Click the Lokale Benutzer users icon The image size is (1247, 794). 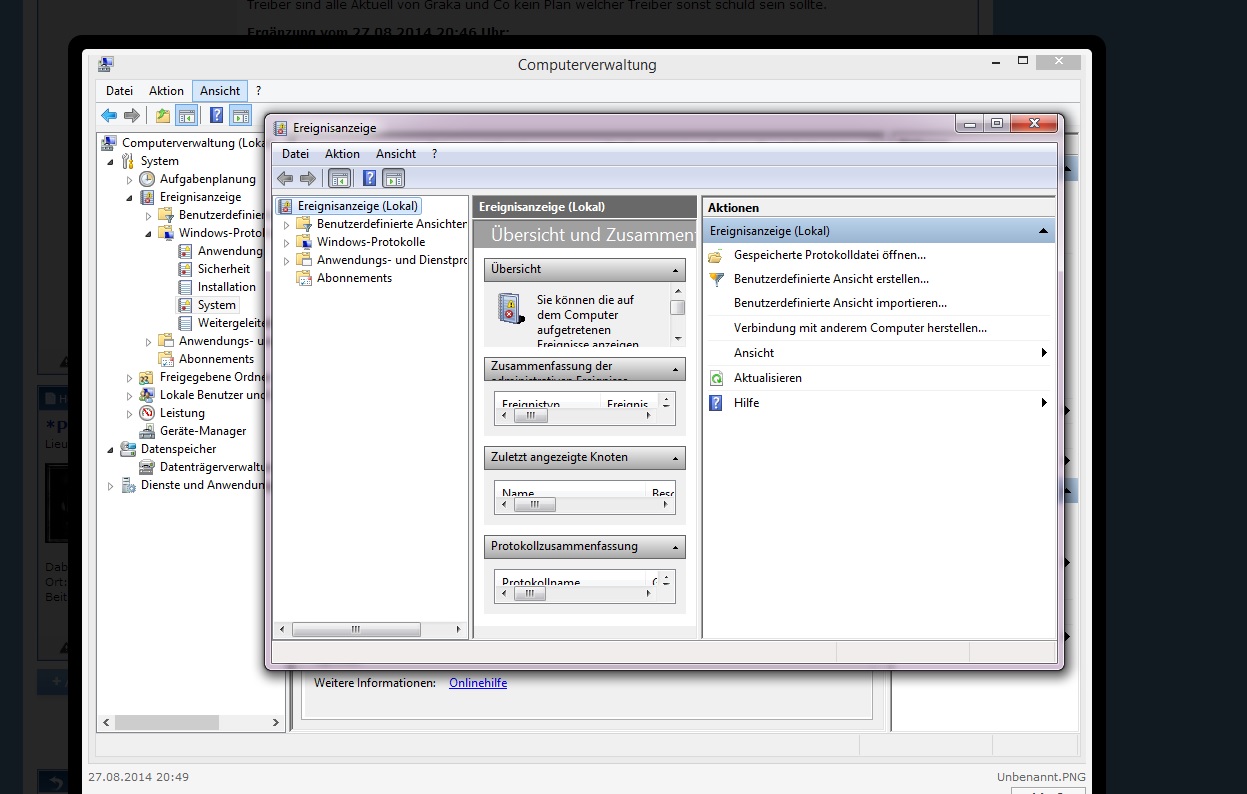tap(147, 395)
